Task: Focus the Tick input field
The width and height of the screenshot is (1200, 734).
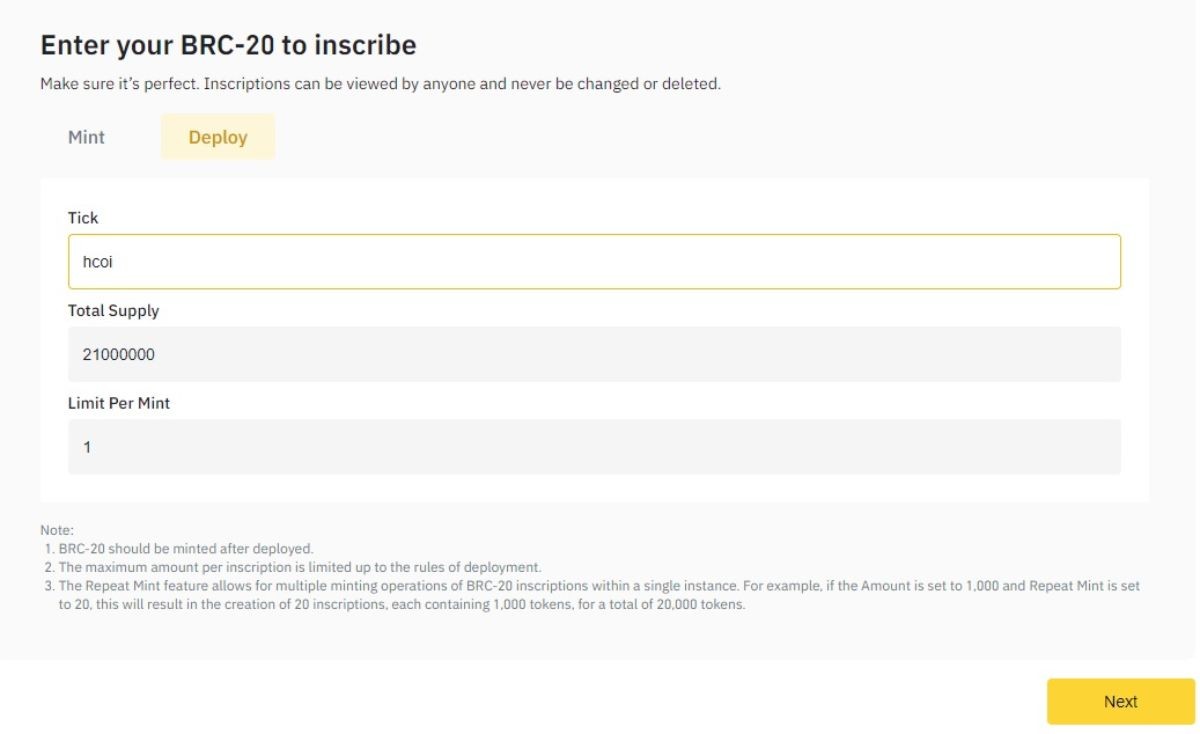Action: (x=594, y=262)
